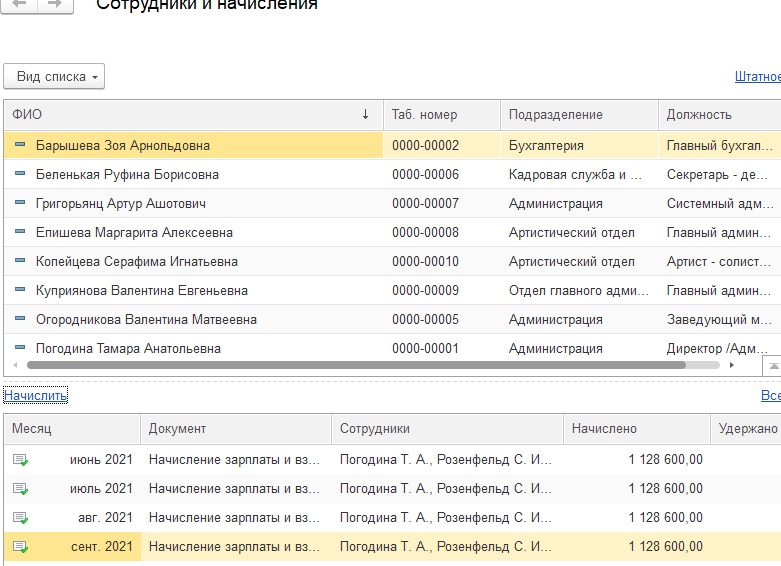Click Начисление зарплаты document in июнь 2021 row

[234, 459]
